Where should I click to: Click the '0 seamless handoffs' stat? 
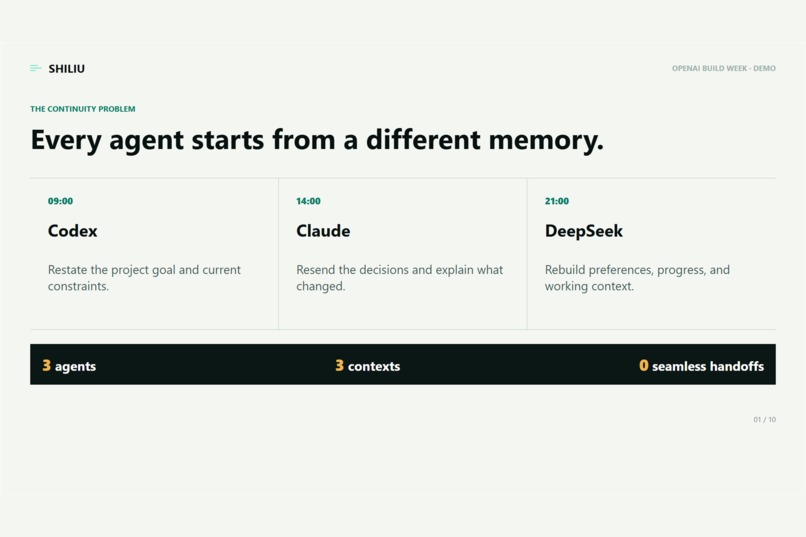pos(701,365)
